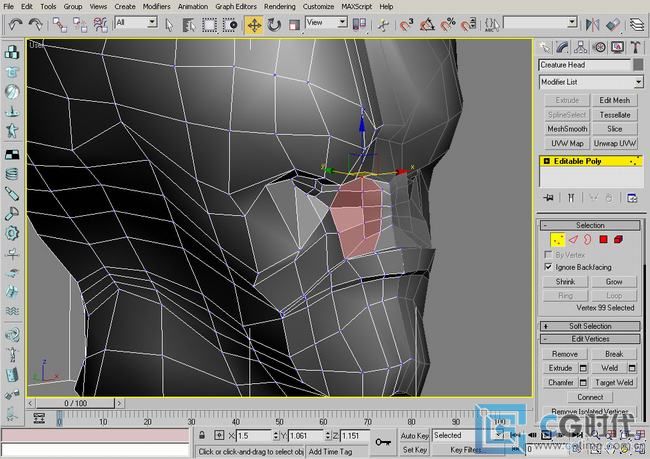This screenshot has height=459, width=650.
Task: Open the Graph Editors menu
Action: pos(236,7)
